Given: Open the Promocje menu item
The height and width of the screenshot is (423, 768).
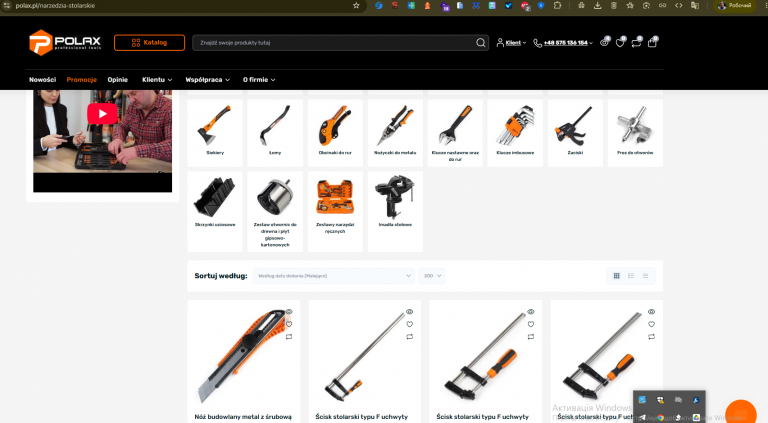Looking at the screenshot, I should [82, 79].
